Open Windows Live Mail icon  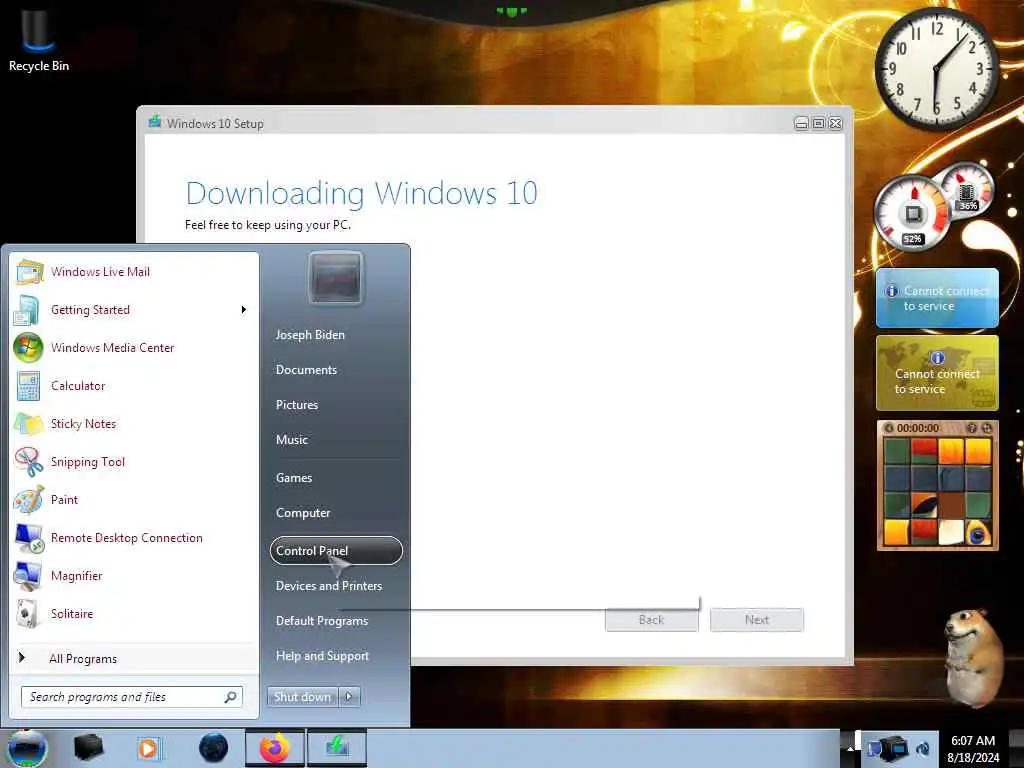(x=28, y=272)
